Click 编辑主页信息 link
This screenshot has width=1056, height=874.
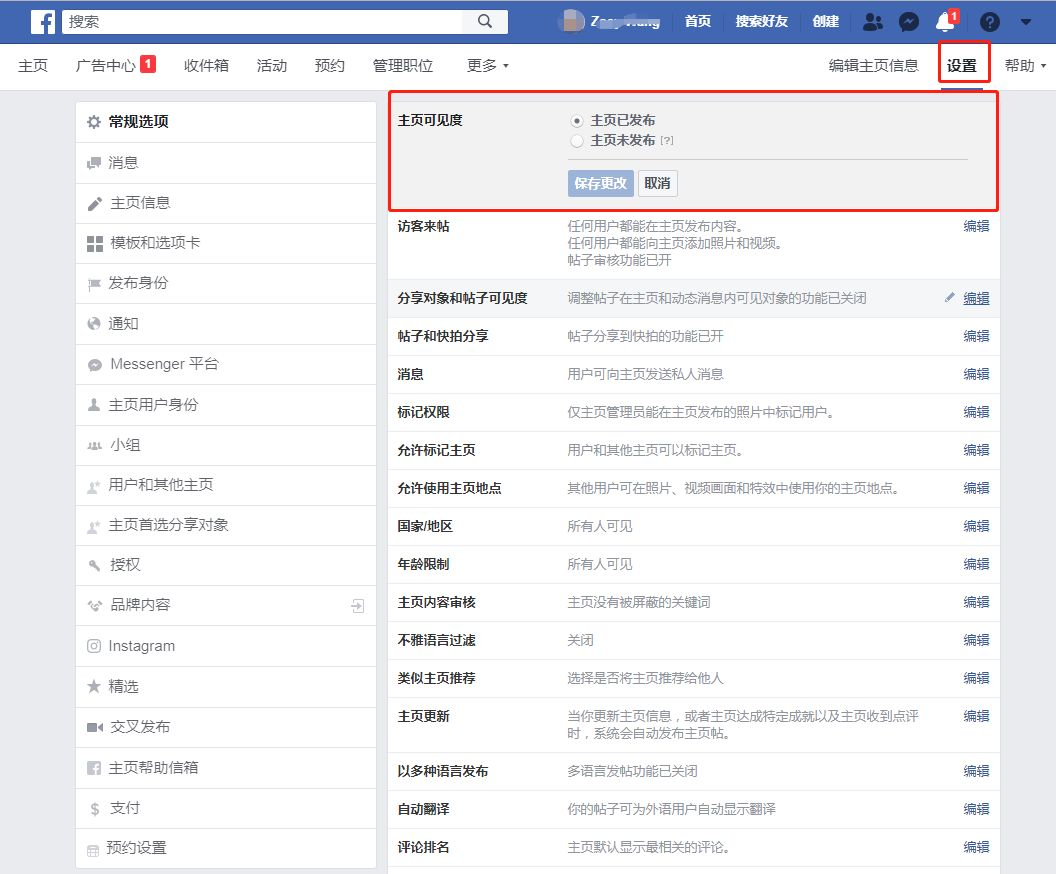click(x=873, y=65)
